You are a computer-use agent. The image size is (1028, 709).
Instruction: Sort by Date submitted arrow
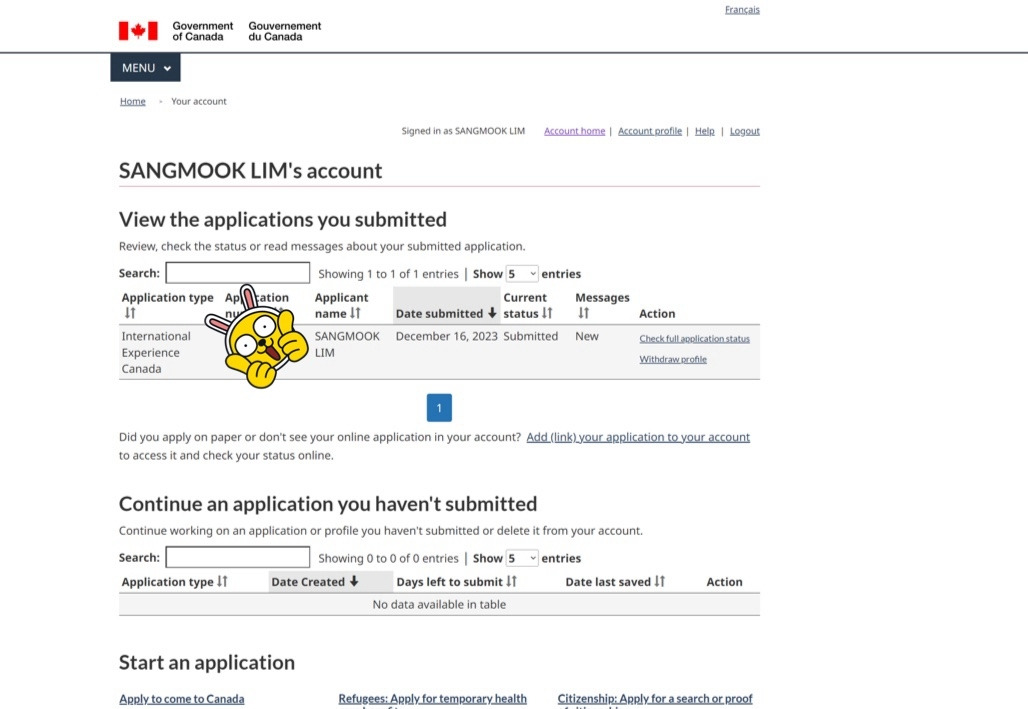(492, 313)
